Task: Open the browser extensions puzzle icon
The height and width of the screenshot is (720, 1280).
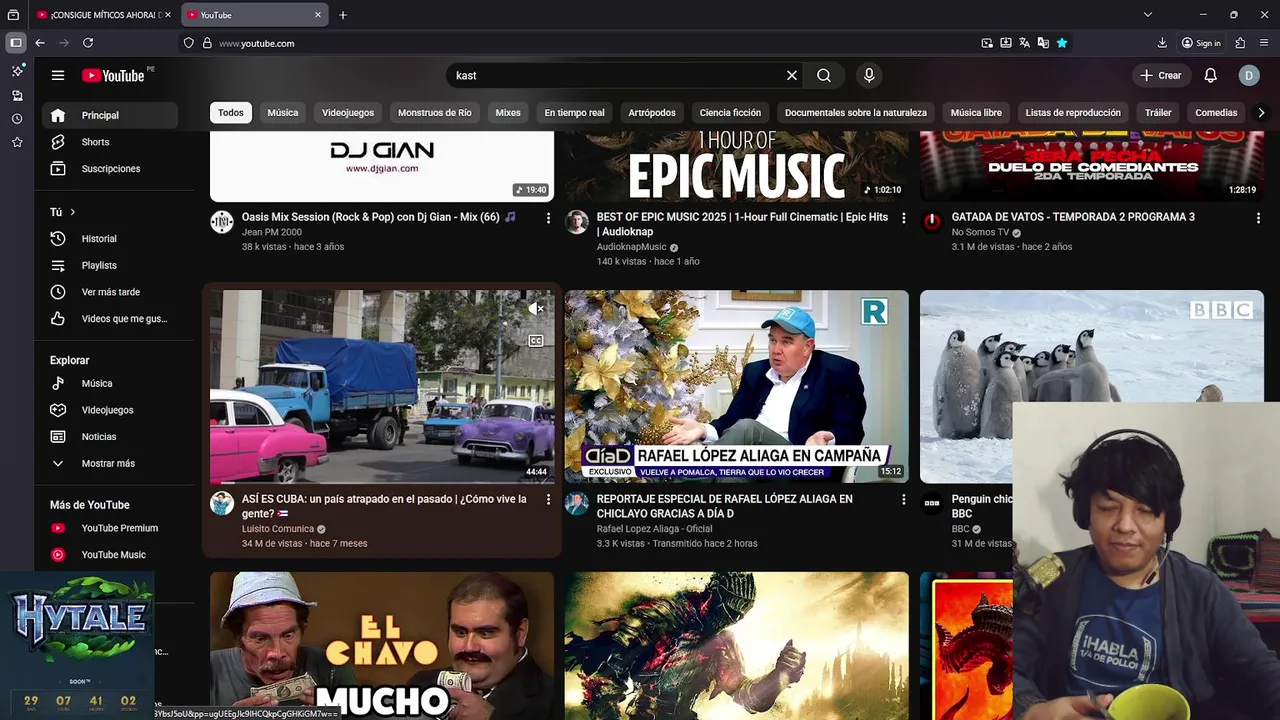Action: (1240, 43)
